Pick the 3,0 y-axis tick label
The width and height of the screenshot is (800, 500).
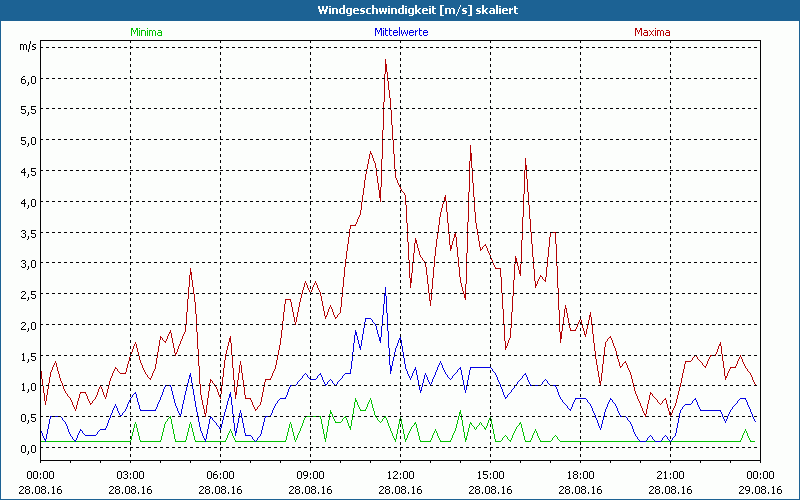pyautogui.click(x=28, y=264)
